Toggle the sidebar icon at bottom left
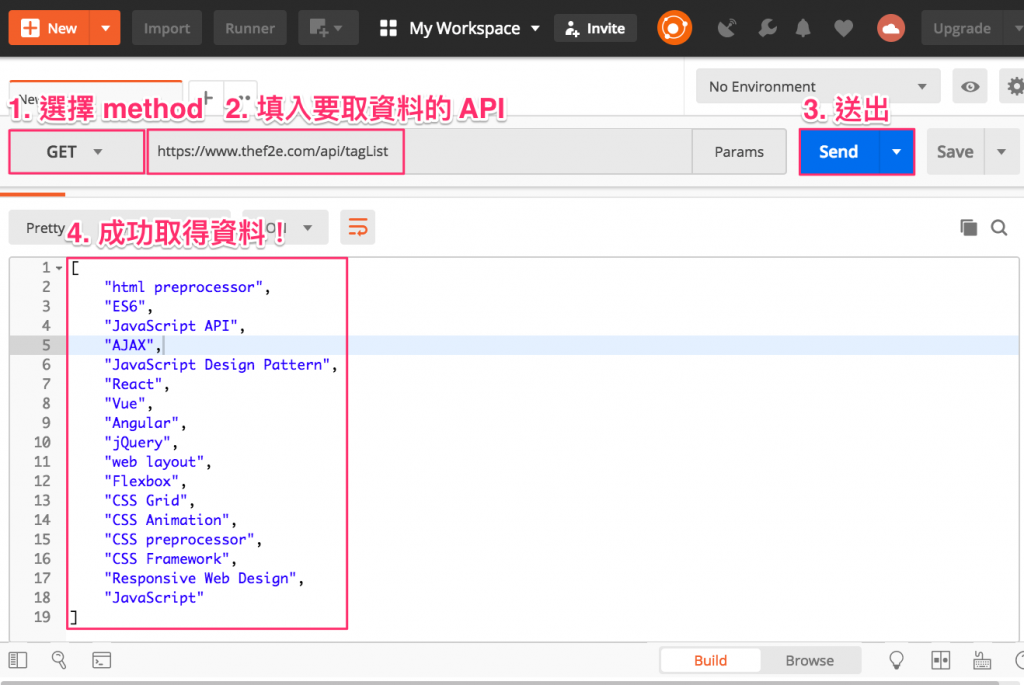 click(18, 660)
